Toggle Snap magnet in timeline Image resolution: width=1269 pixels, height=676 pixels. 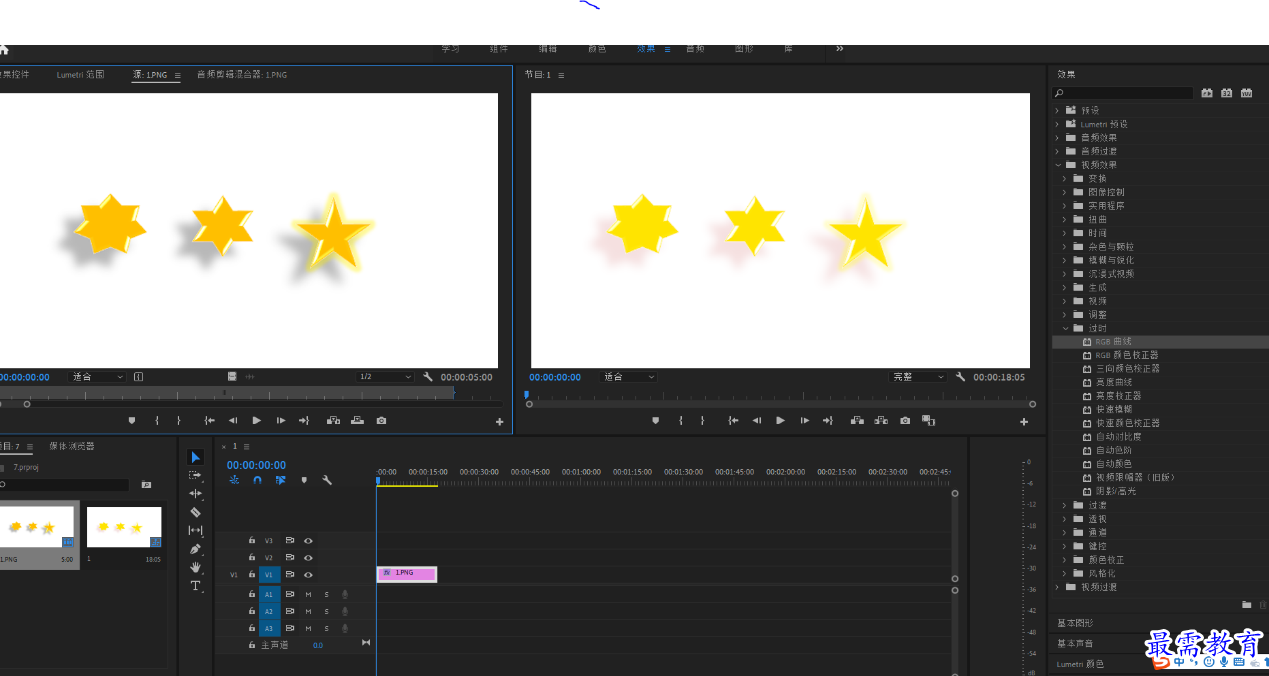[x=257, y=480]
